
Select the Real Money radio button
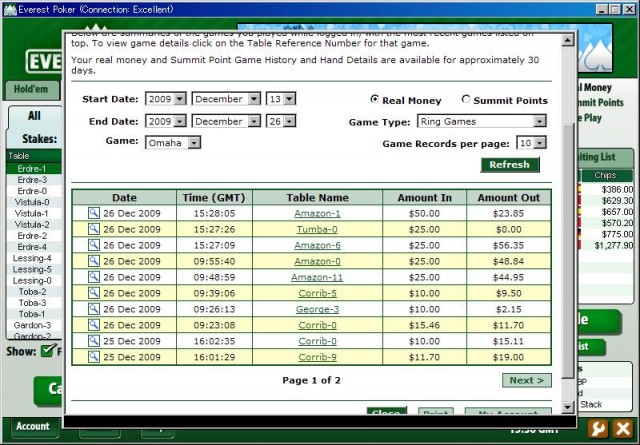pyautogui.click(x=374, y=99)
